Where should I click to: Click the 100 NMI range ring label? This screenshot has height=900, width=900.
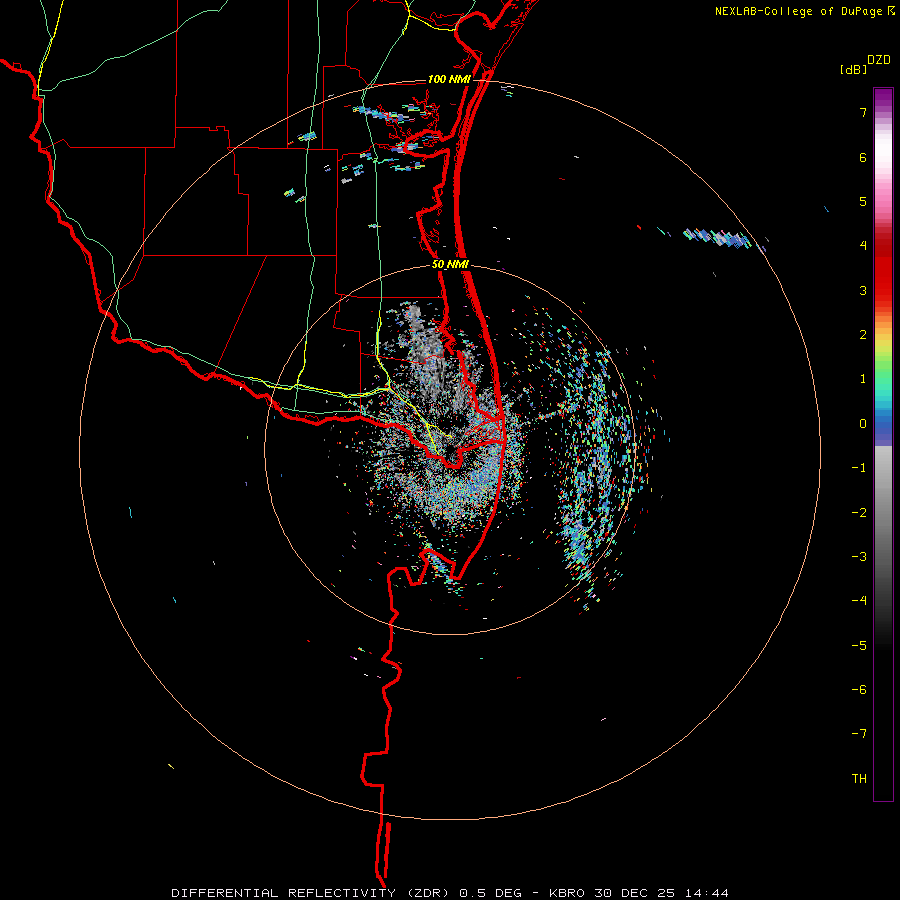point(449,79)
